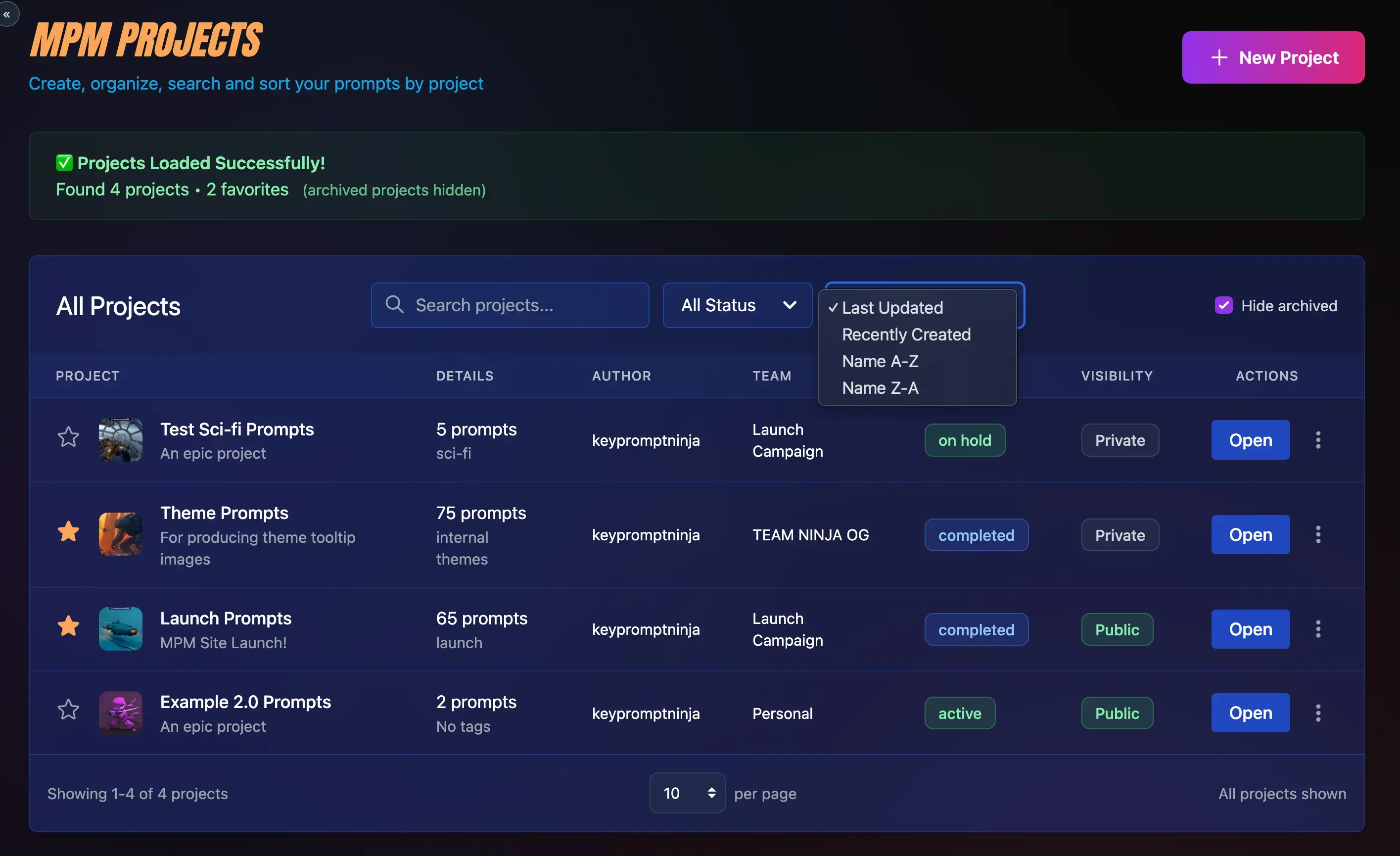Click the three-dot actions for Theme Prompts

1318,534
